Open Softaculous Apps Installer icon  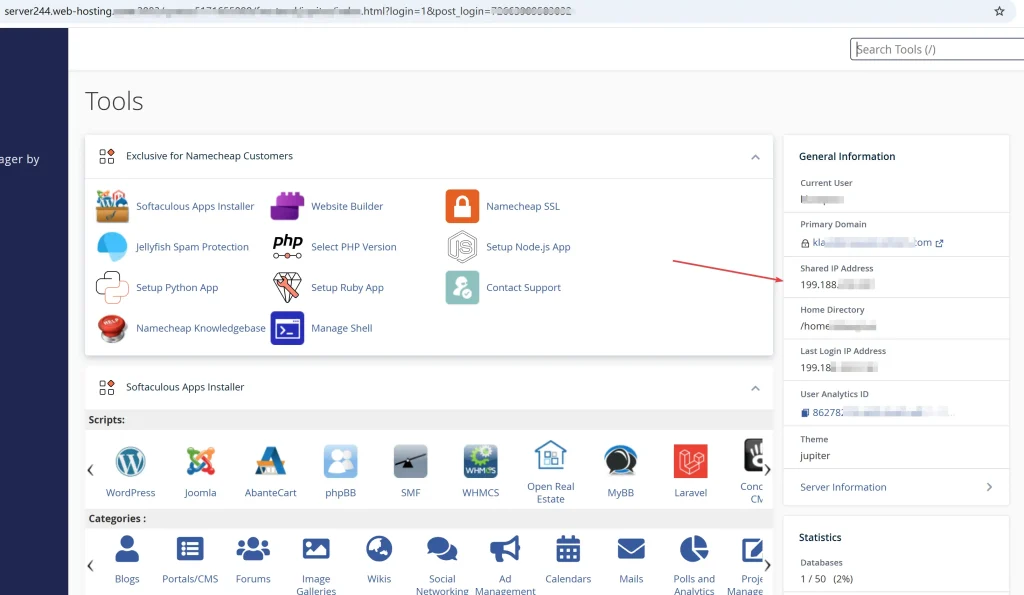(x=112, y=206)
